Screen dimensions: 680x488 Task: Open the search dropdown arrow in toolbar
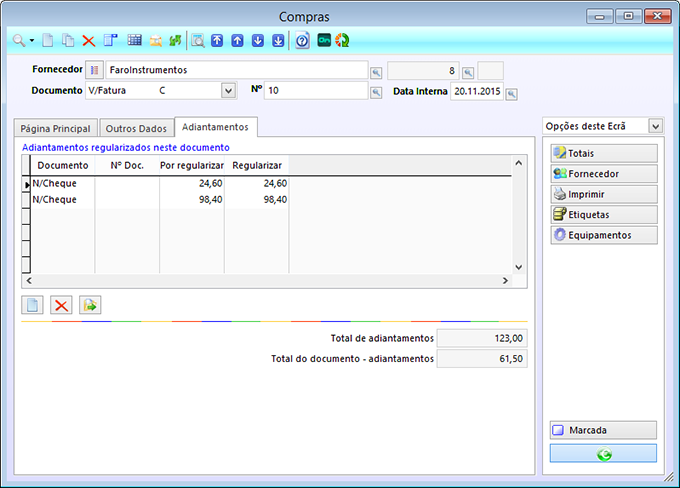click(32, 41)
